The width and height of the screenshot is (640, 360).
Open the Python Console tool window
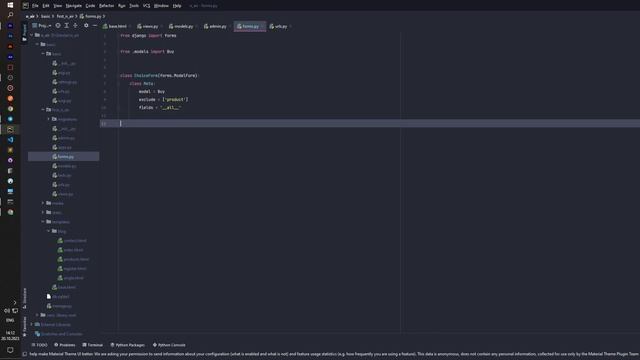169,345
